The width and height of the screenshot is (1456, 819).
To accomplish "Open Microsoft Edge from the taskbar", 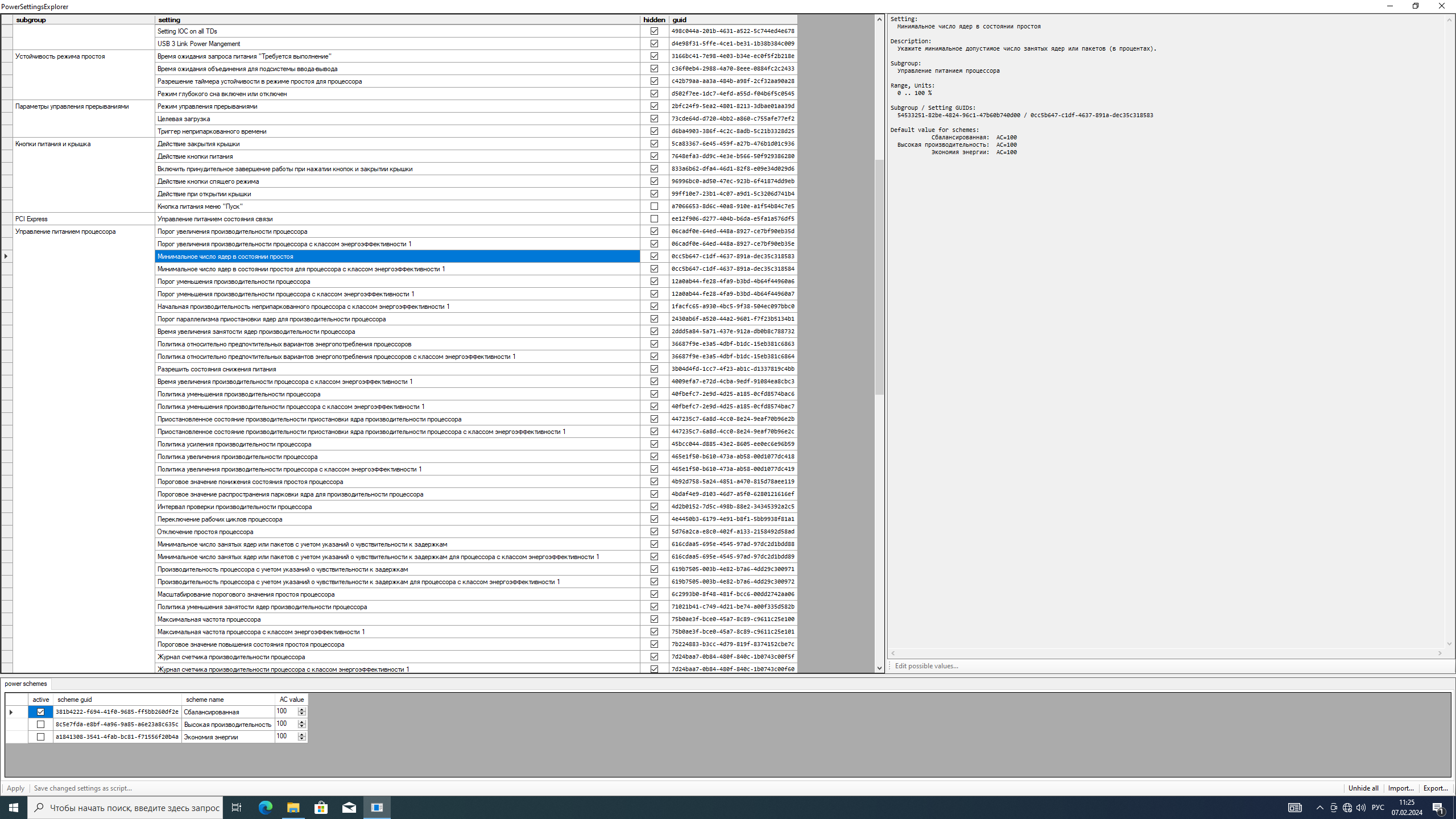I will (265, 807).
